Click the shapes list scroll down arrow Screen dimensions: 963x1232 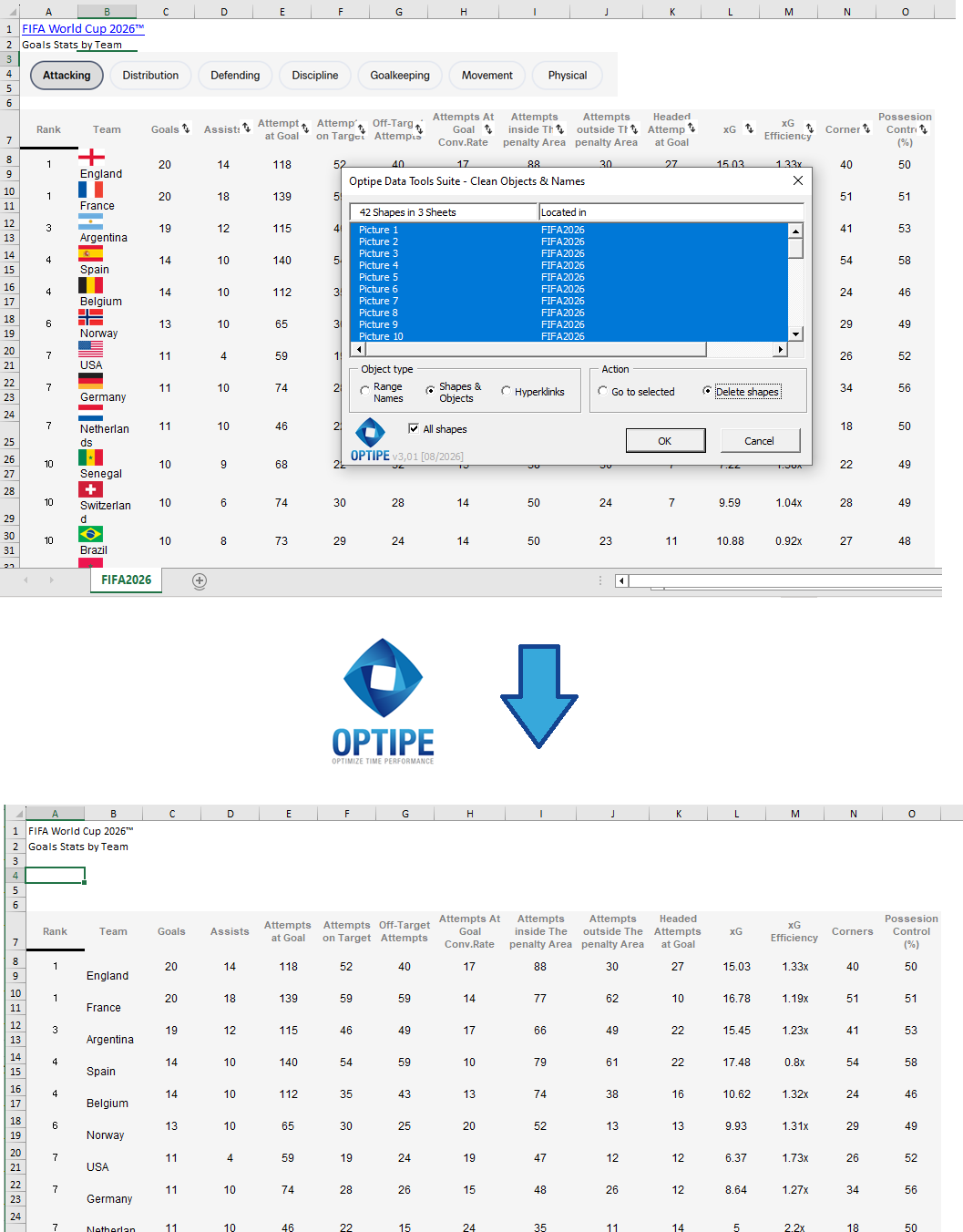tap(796, 334)
